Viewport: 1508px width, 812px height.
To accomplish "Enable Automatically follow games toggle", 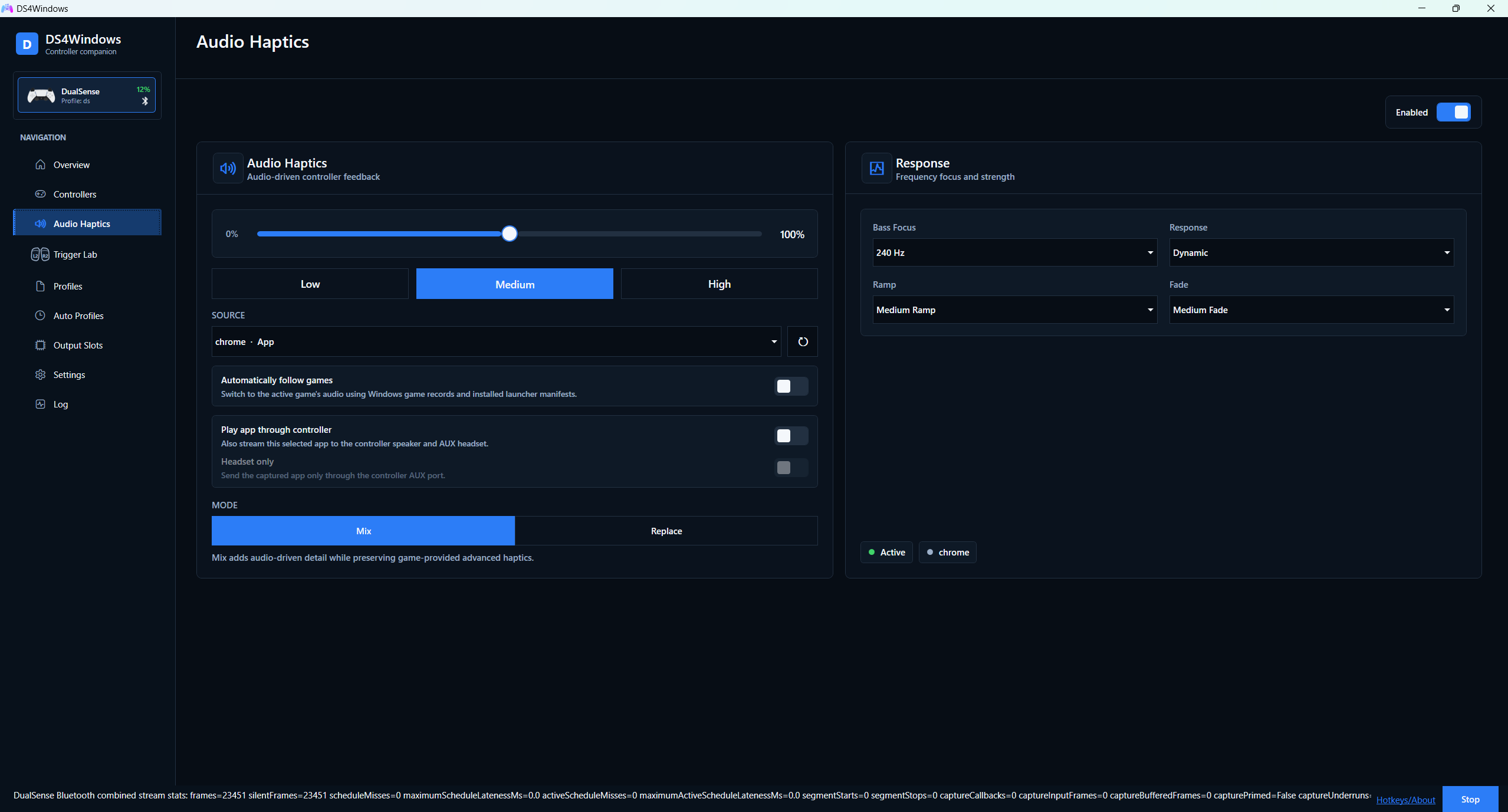I will tap(791, 386).
